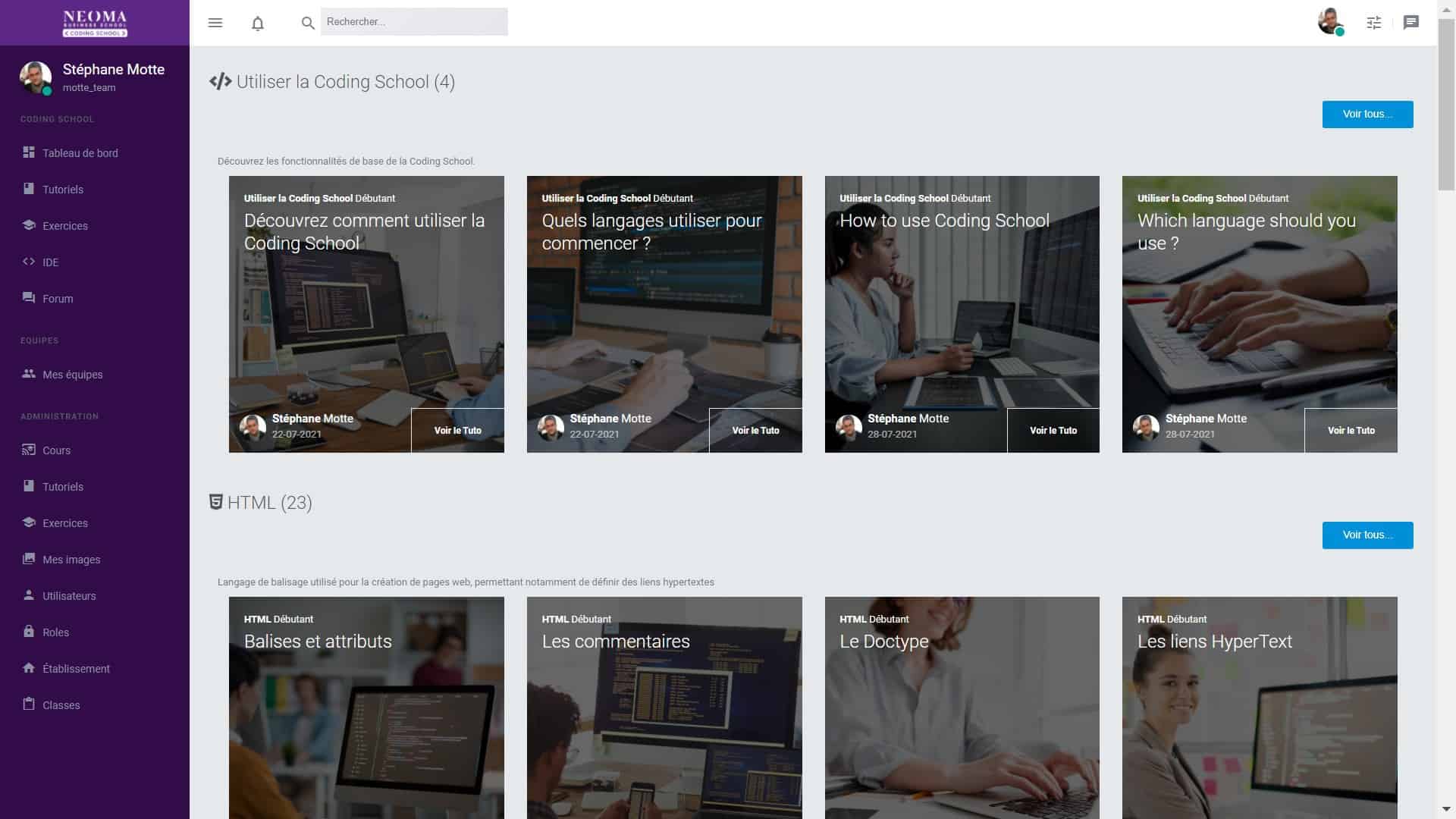Toggle the hamburger menu icon
1456x819 pixels.
pyautogui.click(x=215, y=23)
